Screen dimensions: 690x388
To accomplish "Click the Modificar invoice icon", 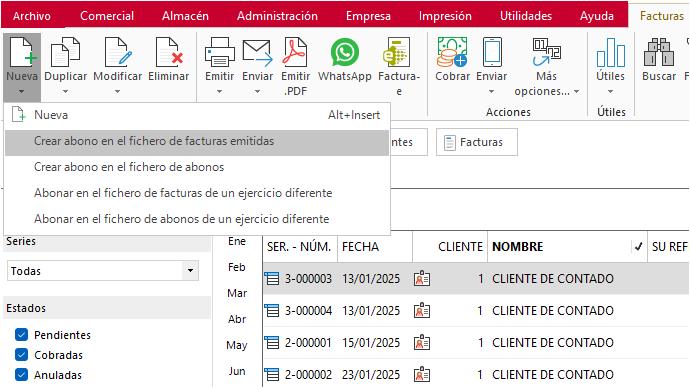I will 117,53.
